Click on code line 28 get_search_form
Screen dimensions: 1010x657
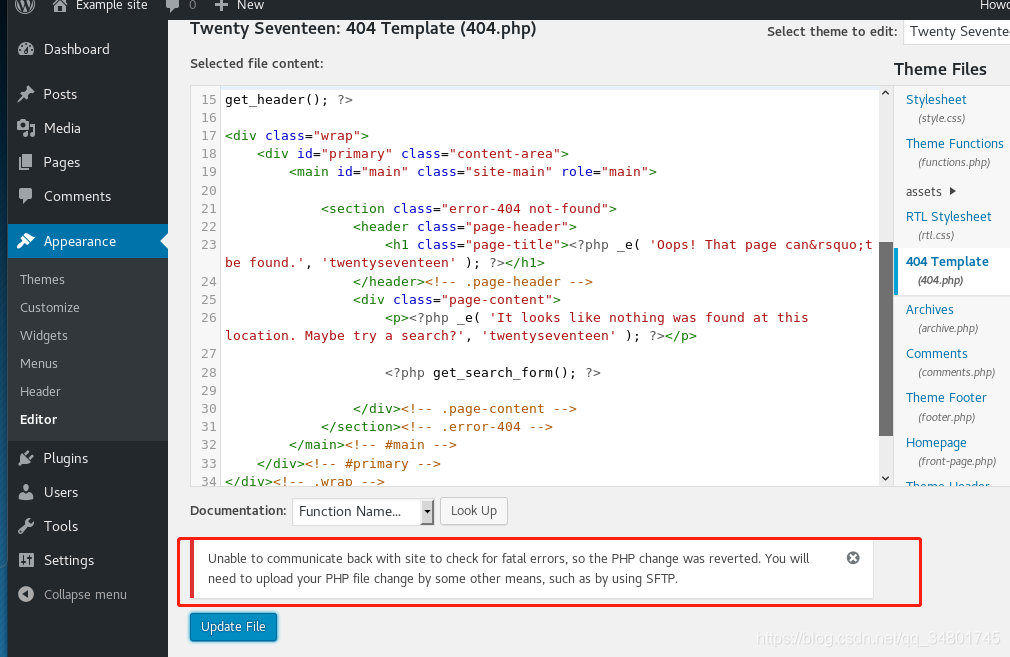(x=493, y=373)
